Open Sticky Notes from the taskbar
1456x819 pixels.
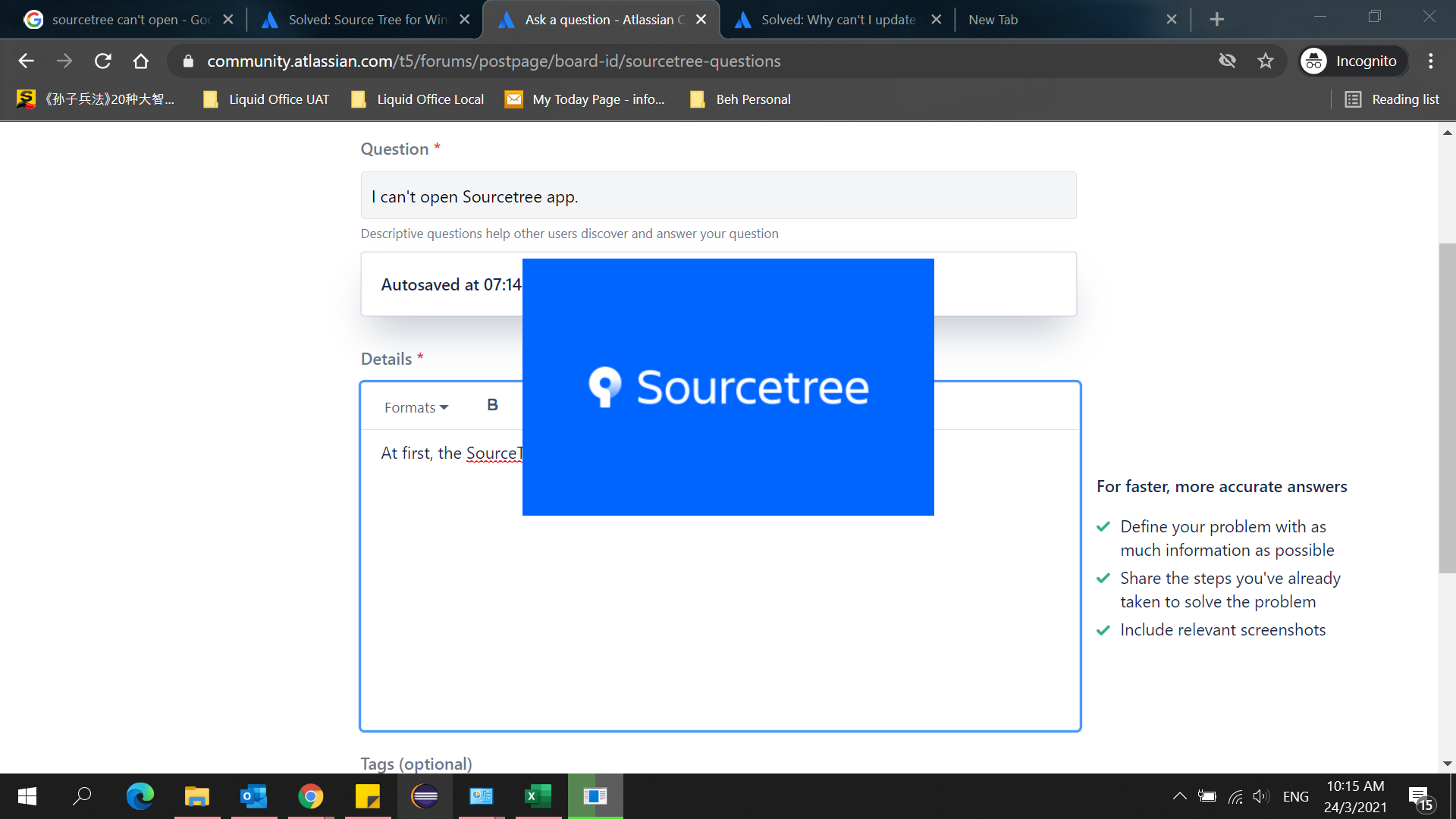[x=368, y=796]
